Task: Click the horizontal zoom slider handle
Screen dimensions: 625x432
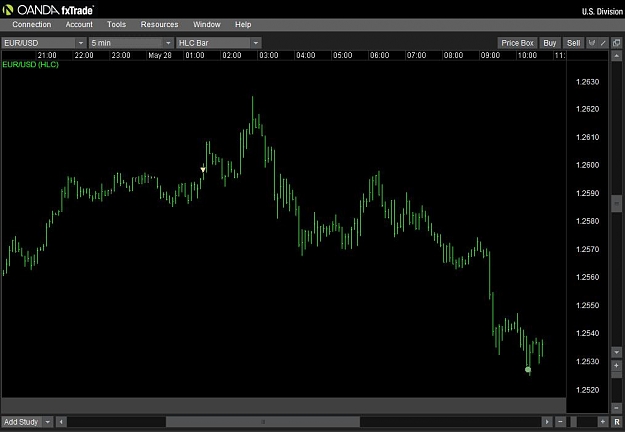Action: click(x=574, y=422)
